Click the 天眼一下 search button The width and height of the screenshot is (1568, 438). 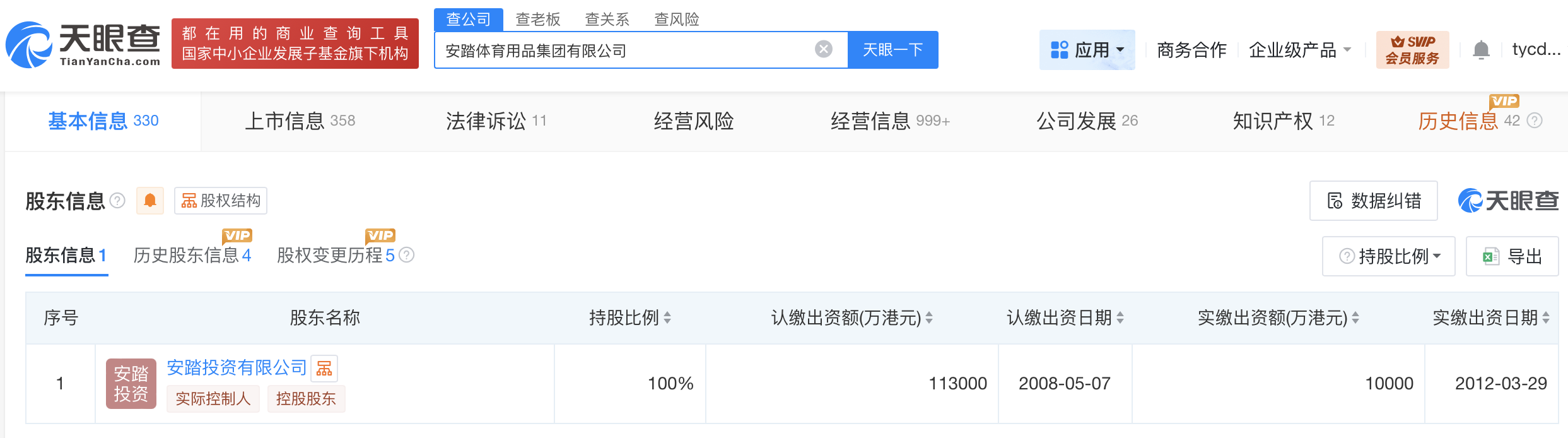coord(892,50)
